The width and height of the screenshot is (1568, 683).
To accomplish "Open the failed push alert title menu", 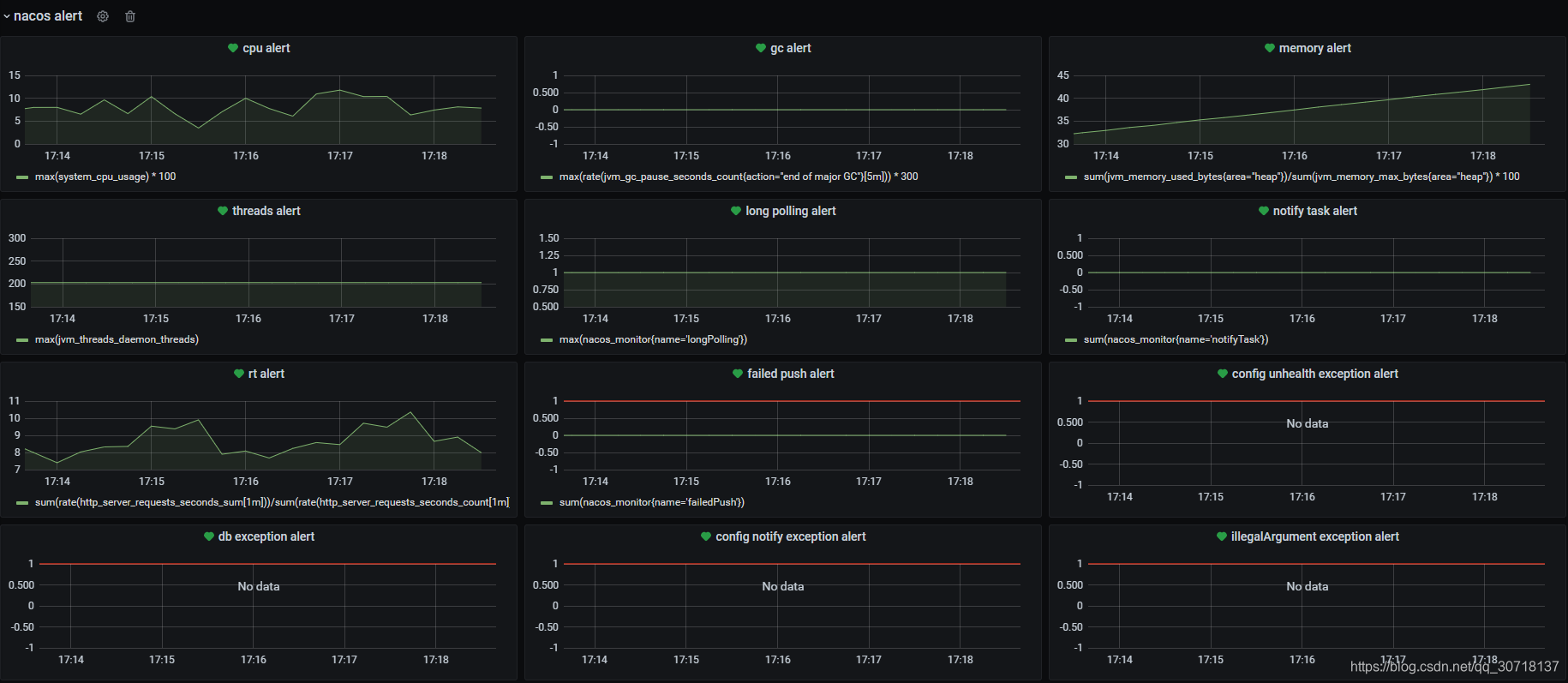I will coord(791,374).
